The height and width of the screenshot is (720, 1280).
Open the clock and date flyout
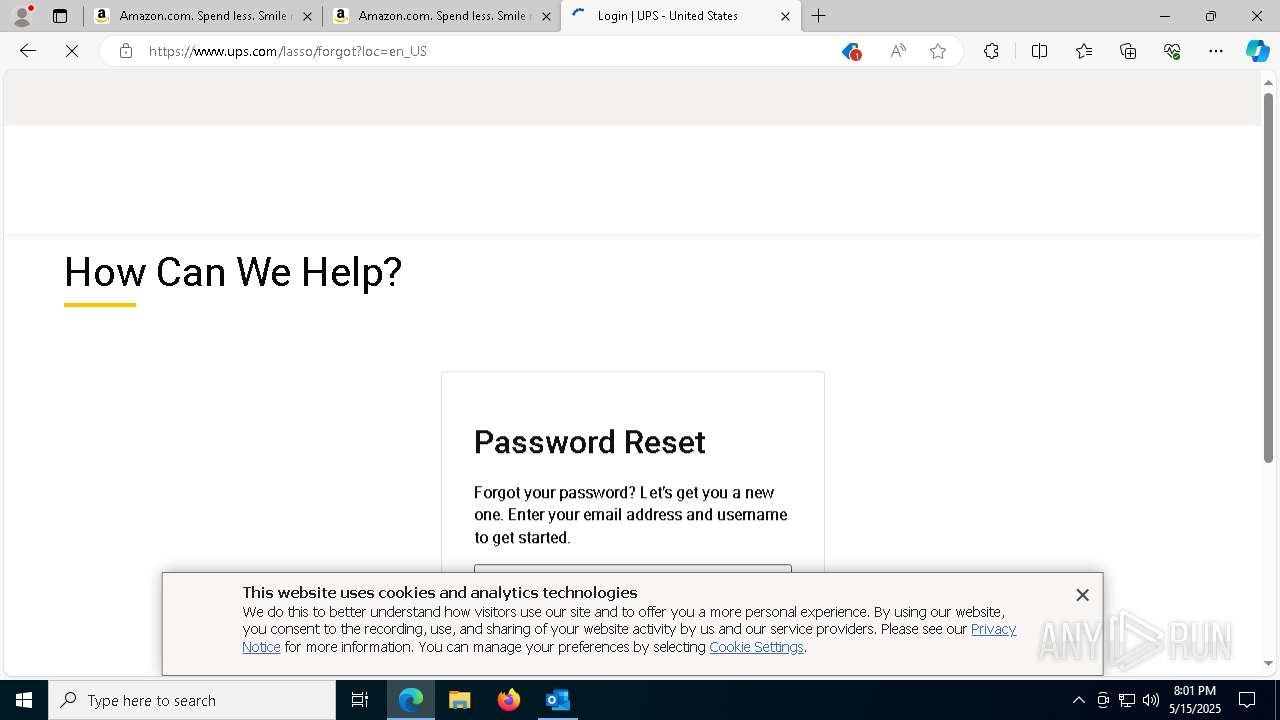pyautogui.click(x=1195, y=700)
